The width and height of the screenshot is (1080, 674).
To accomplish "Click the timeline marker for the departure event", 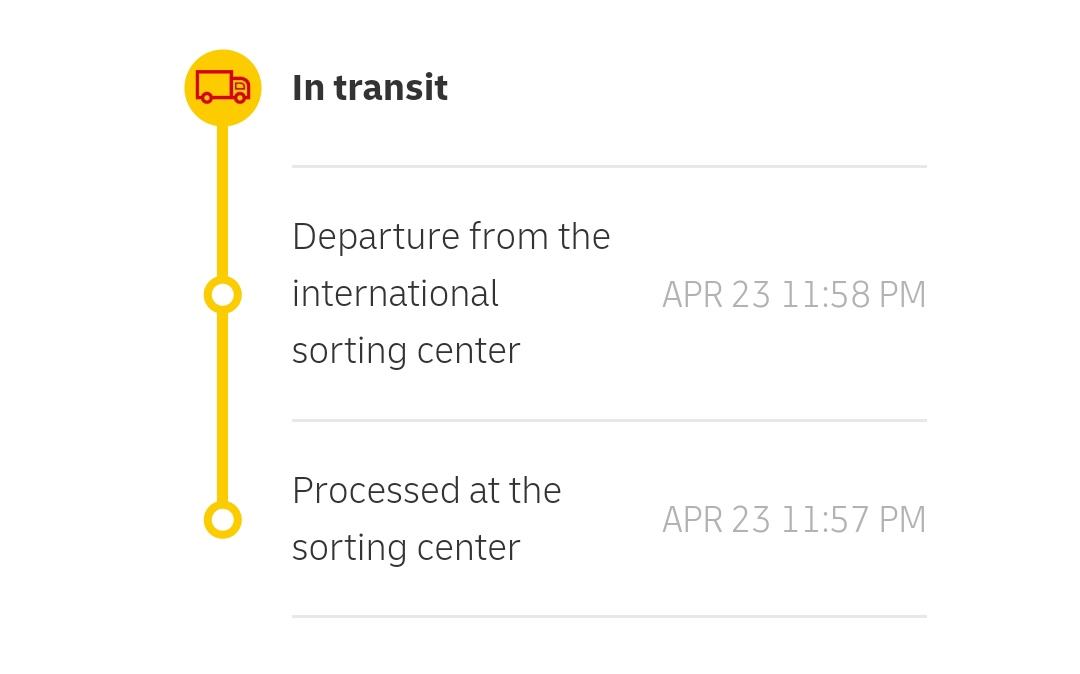I will [x=223, y=295].
